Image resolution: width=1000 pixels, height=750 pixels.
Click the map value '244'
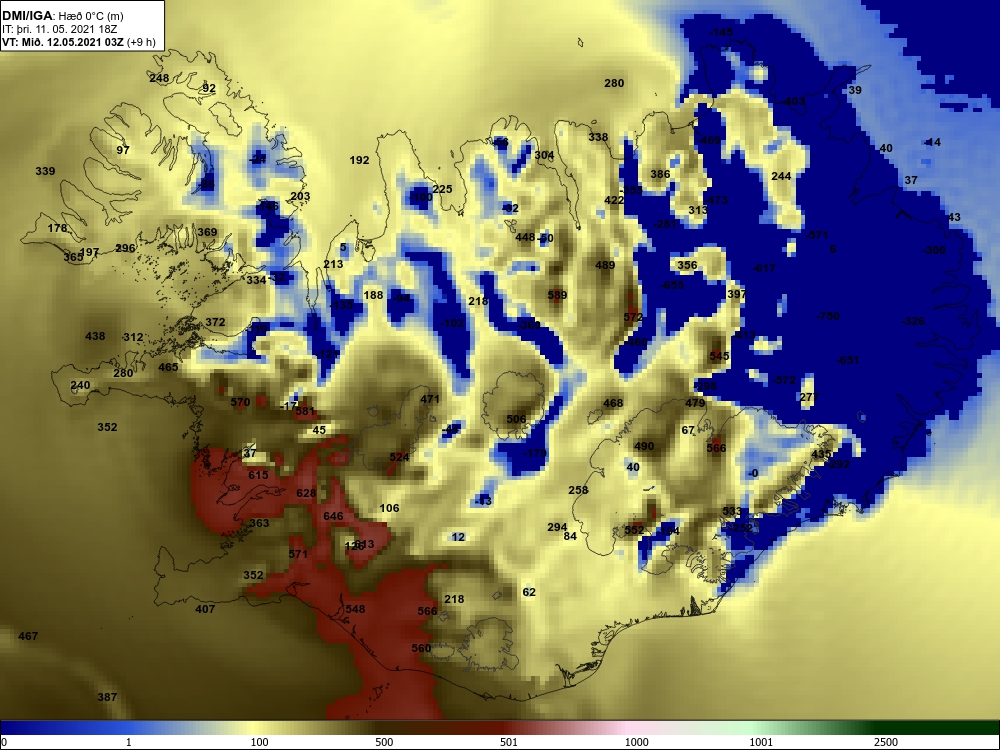[x=781, y=177]
